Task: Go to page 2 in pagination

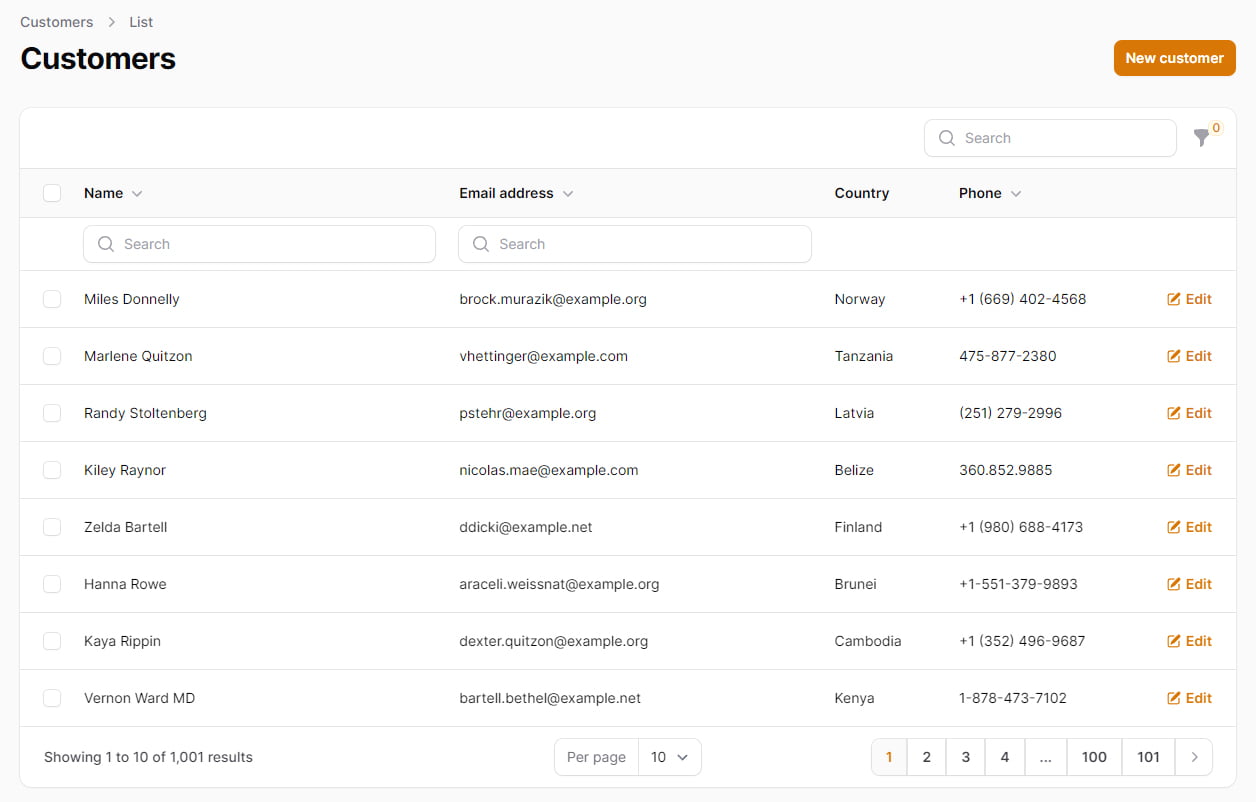Action: 926,757
